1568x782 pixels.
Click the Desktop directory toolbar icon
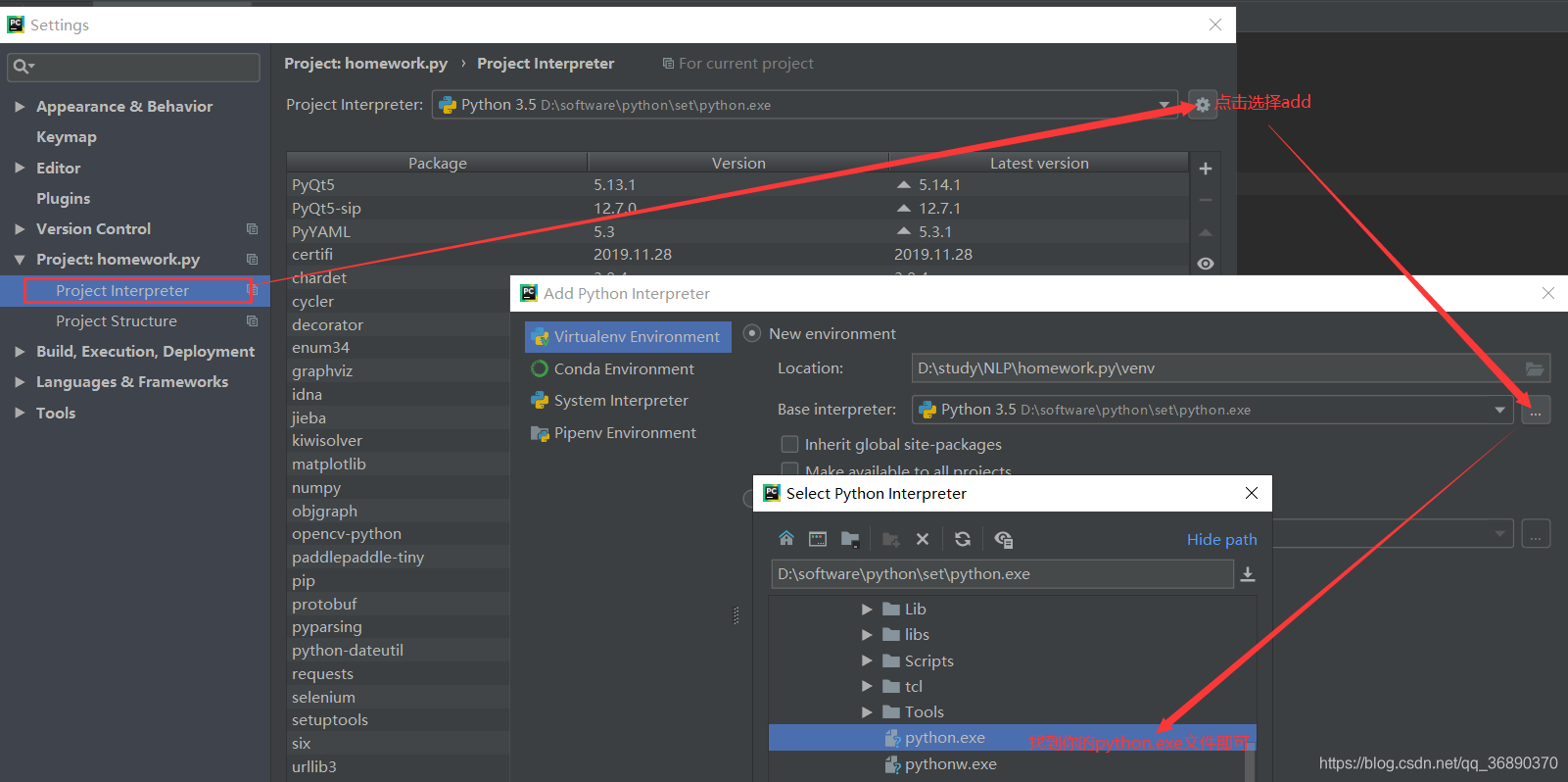click(818, 539)
